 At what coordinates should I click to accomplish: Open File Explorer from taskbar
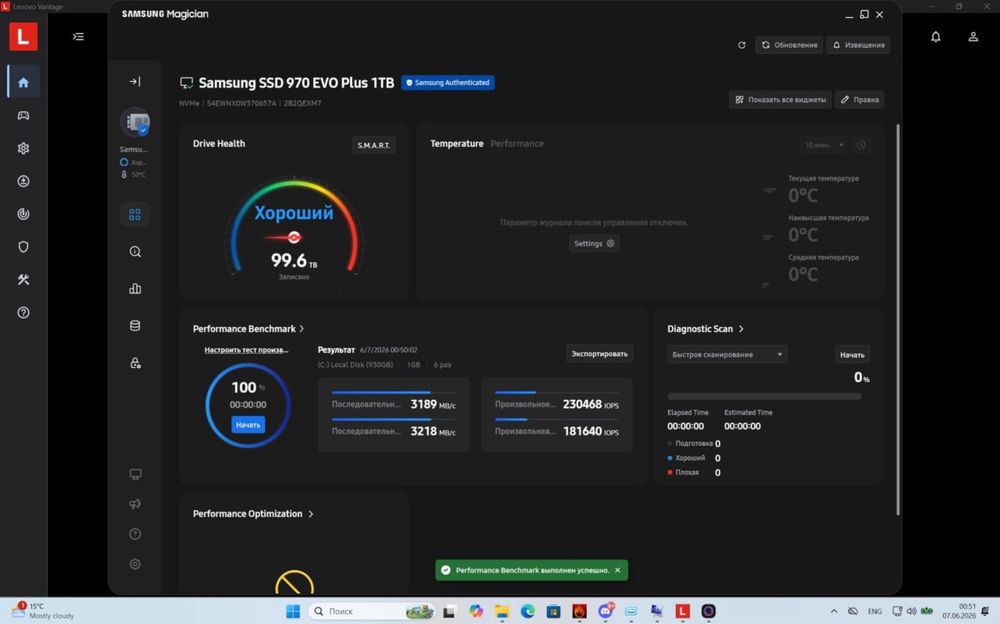tap(501, 611)
